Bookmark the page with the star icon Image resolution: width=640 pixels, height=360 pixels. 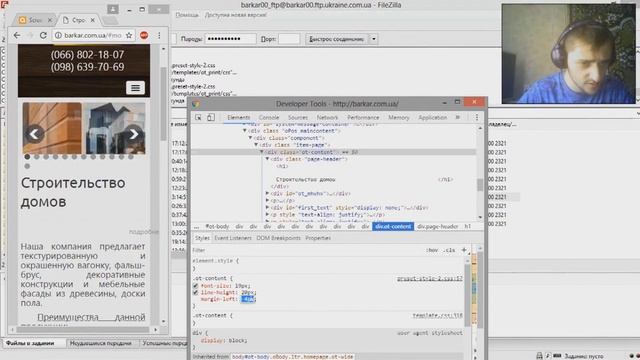[x=129, y=36]
